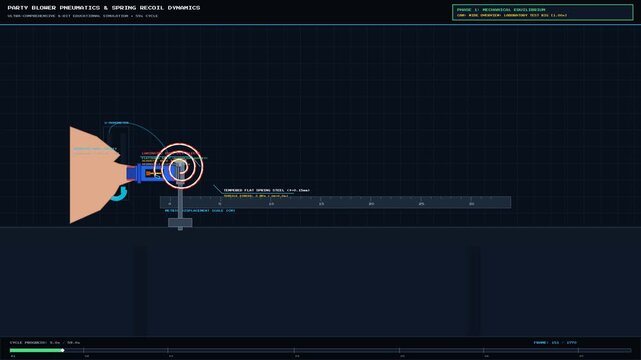Click the Phase 1 Mechanical Equilibrium panel

tap(542, 12)
